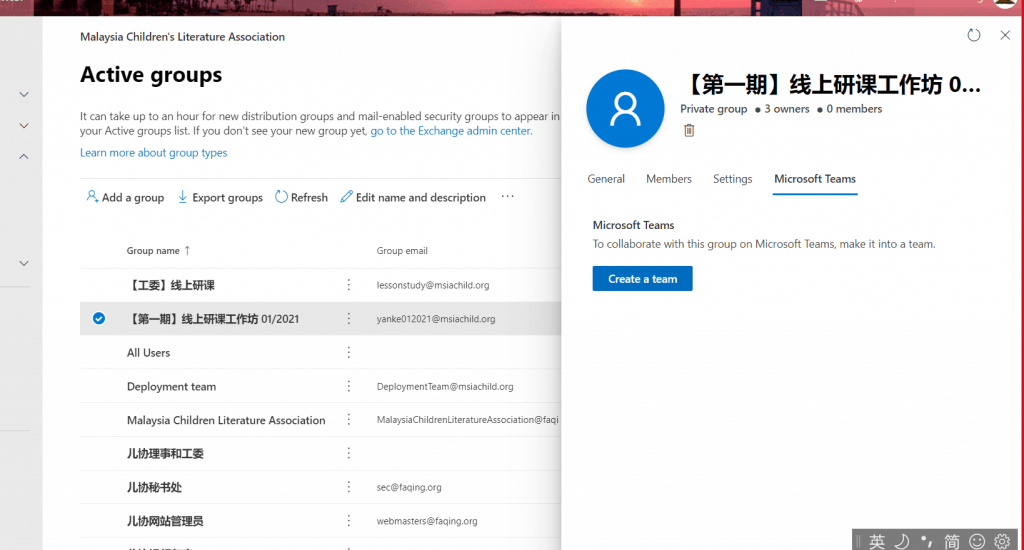Switch to the Settings tab
The image size is (1024, 550).
(732, 179)
